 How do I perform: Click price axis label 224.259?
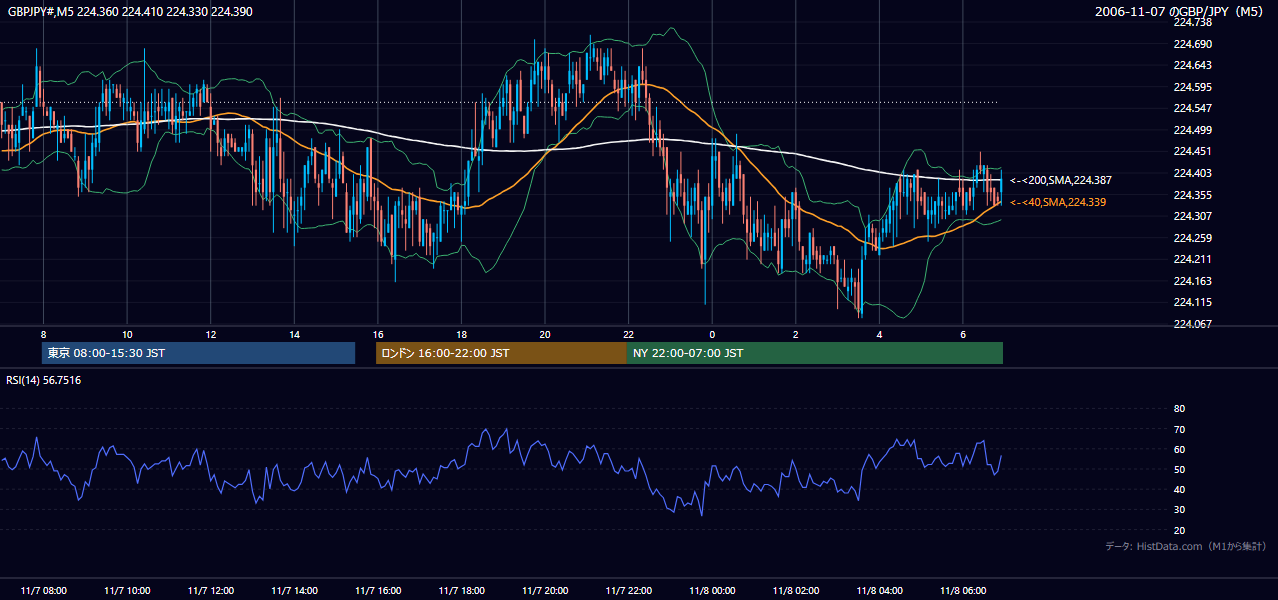[1192, 238]
